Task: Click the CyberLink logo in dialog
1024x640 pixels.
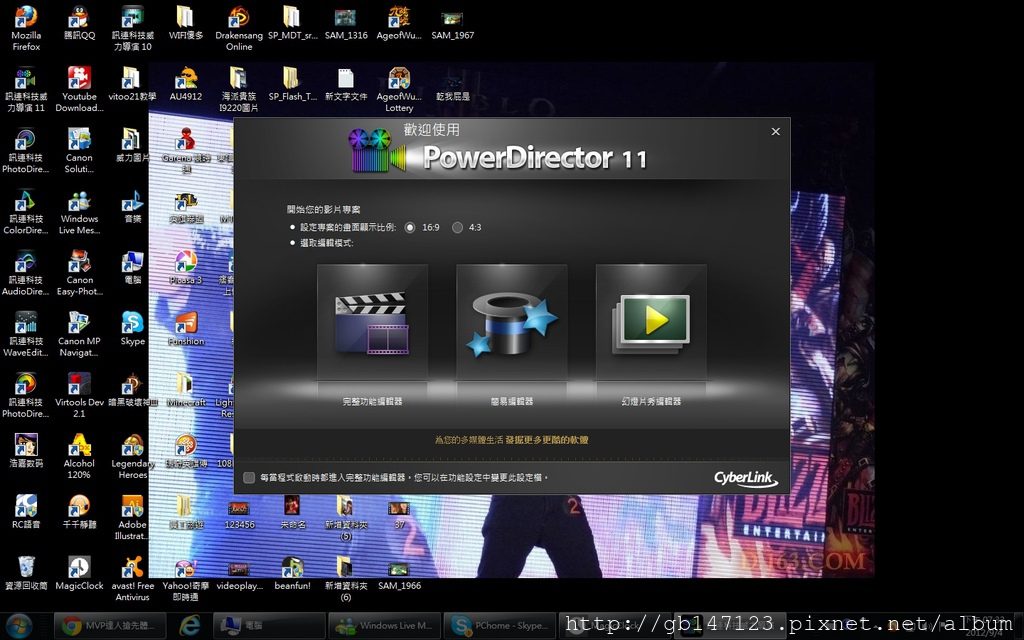Action: (x=745, y=477)
